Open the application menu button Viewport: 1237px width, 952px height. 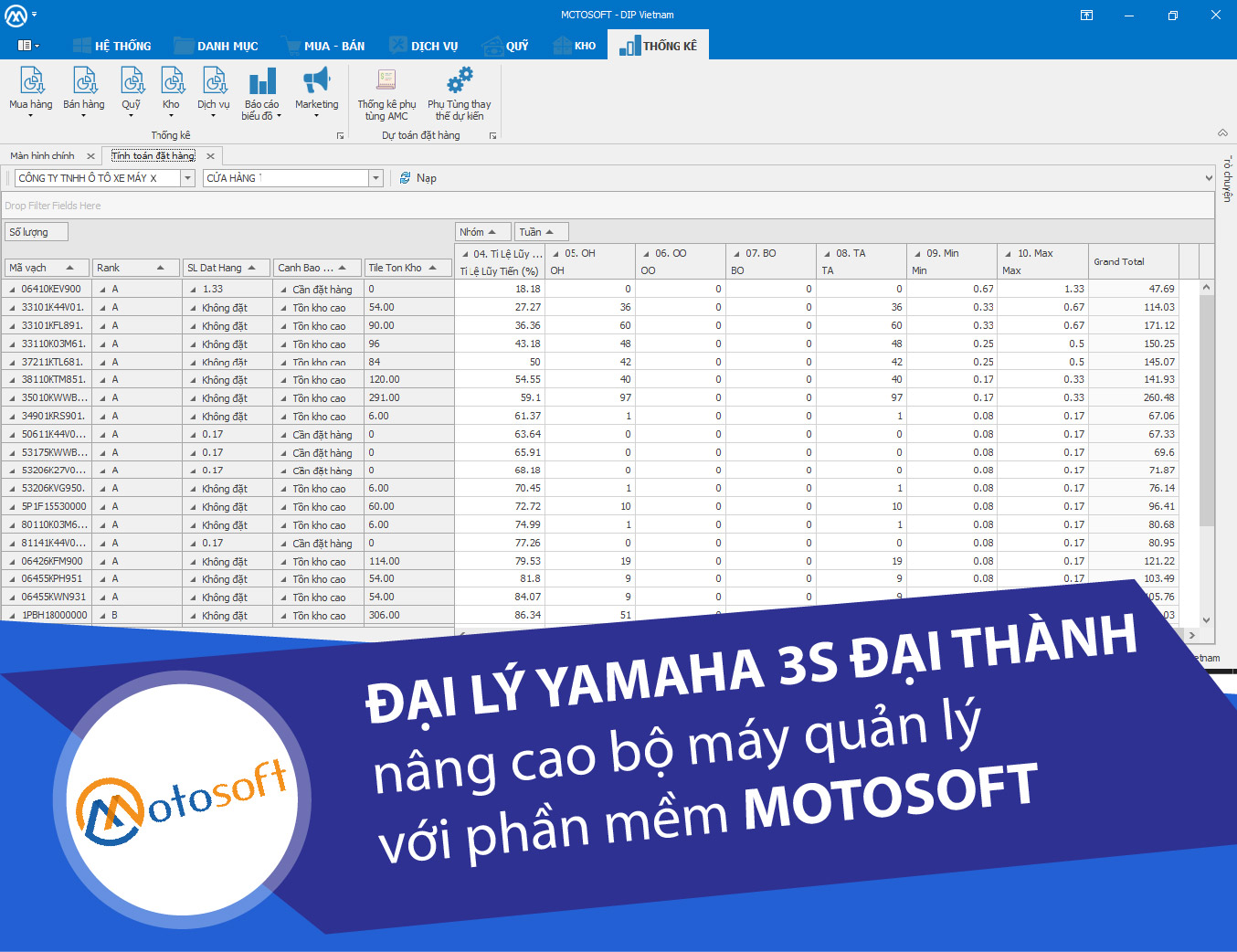click(x=28, y=45)
